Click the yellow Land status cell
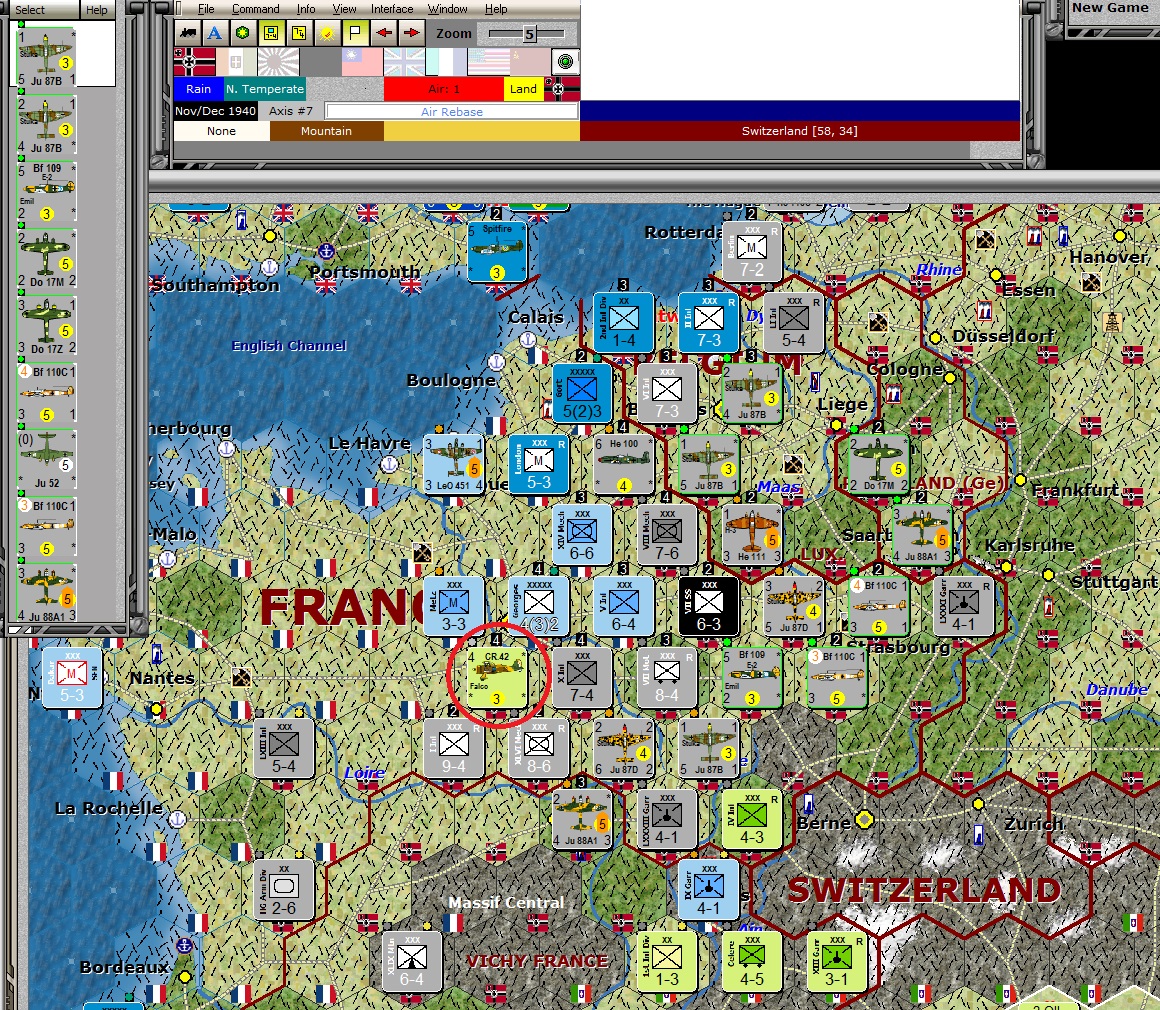 523,89
